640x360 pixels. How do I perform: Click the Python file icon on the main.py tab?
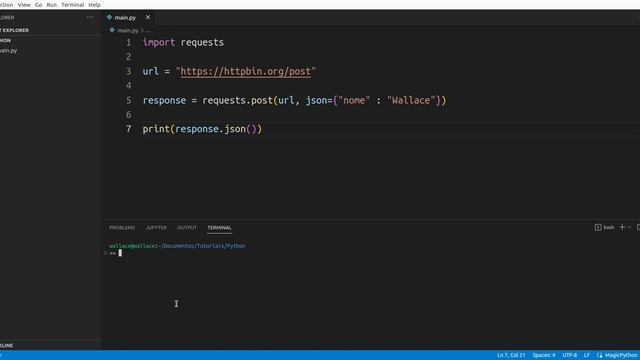tap(109, 18)
